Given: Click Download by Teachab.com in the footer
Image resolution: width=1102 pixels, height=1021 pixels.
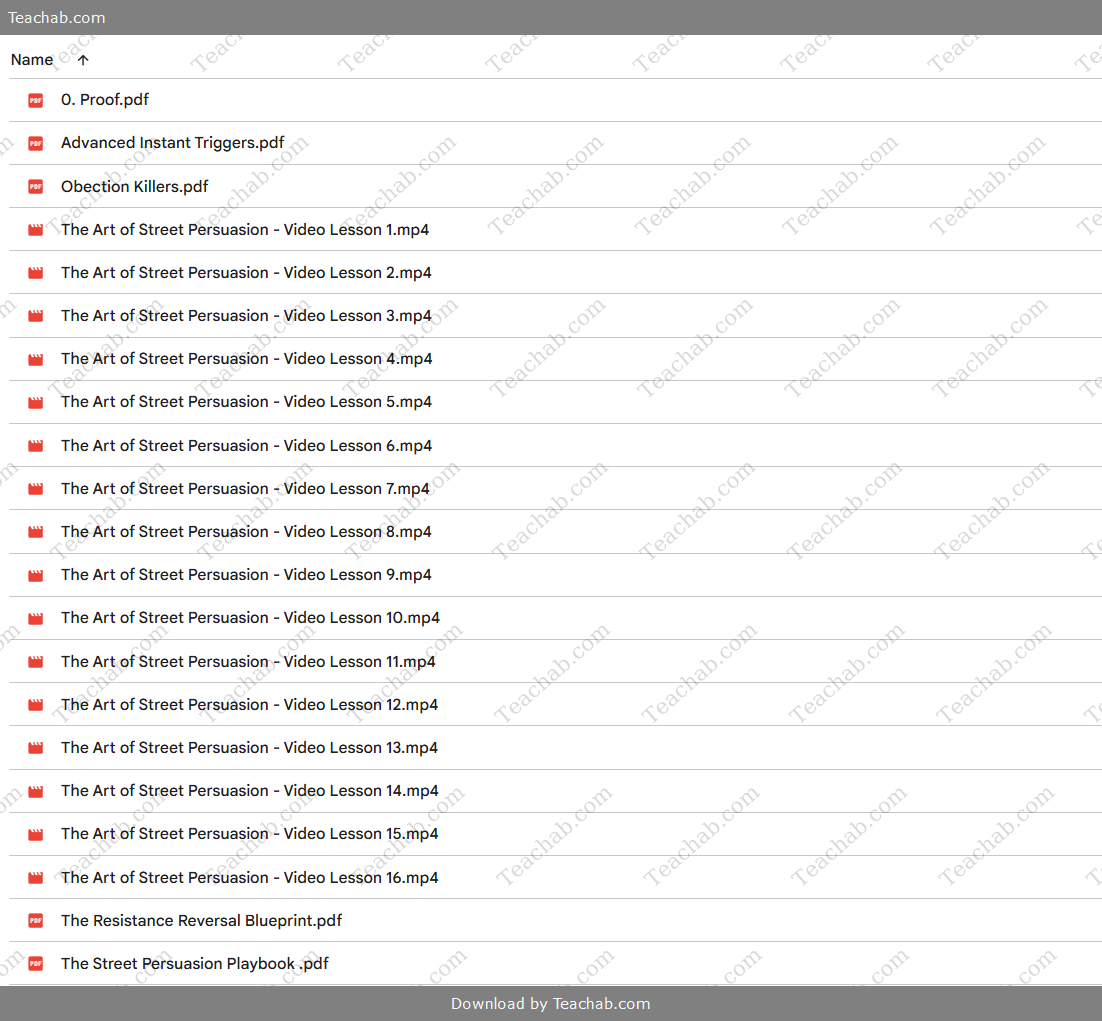Looking at the screenshot, I should (x=550, y=1003).
